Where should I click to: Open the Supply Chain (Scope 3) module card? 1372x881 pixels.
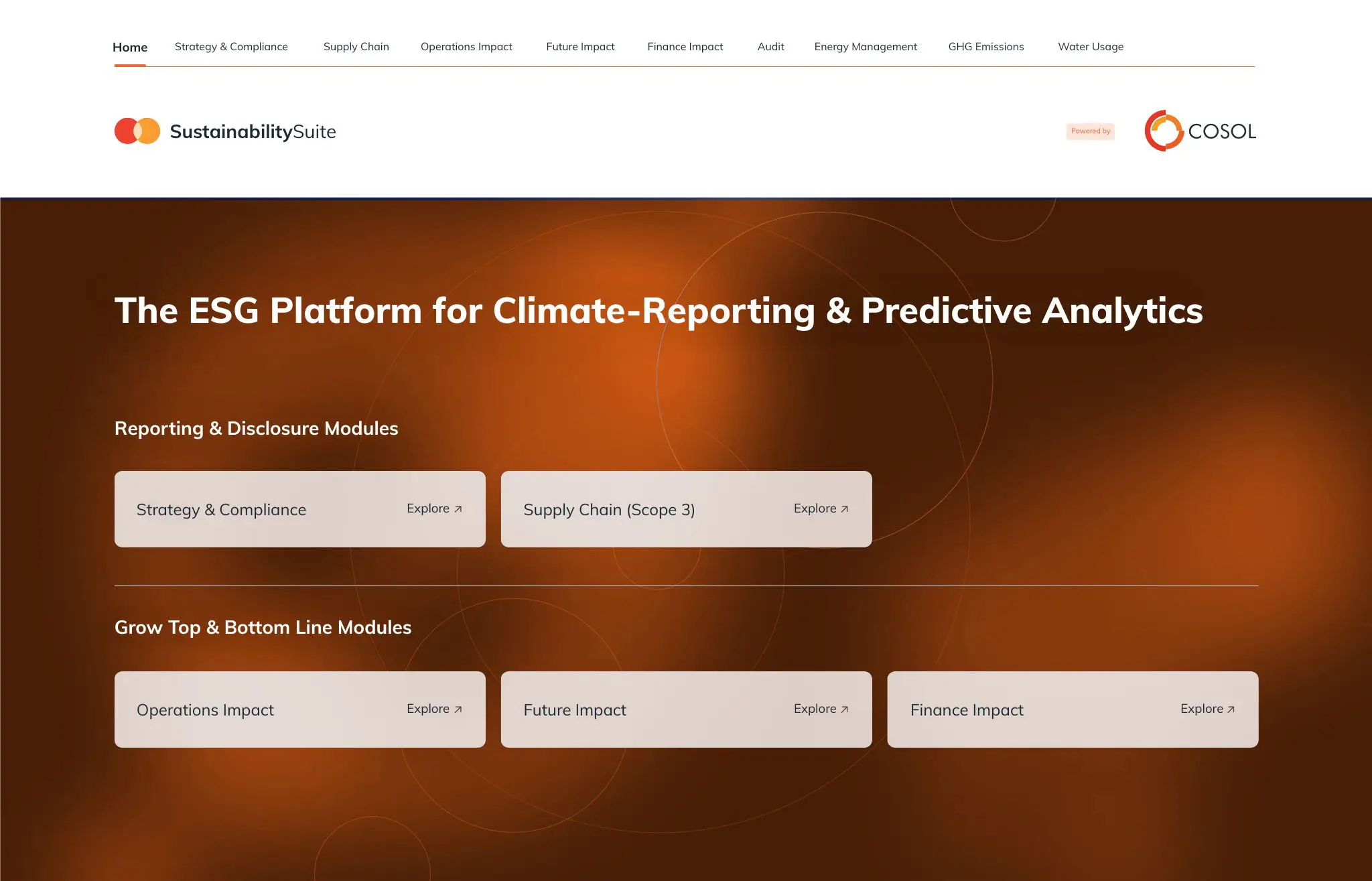click(x=687, y=509)
